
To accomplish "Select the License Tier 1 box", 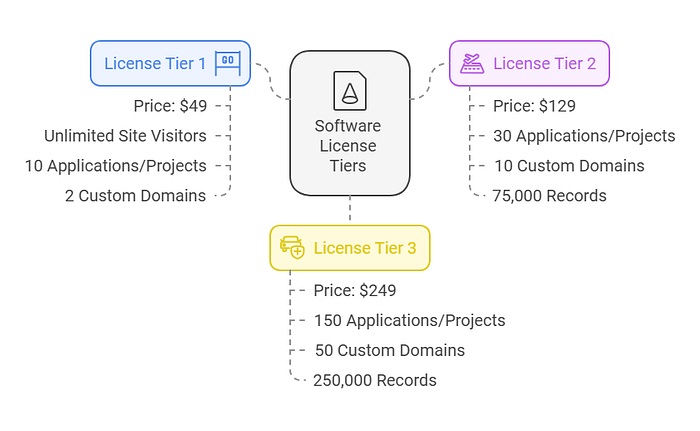I will pos(171,63).
